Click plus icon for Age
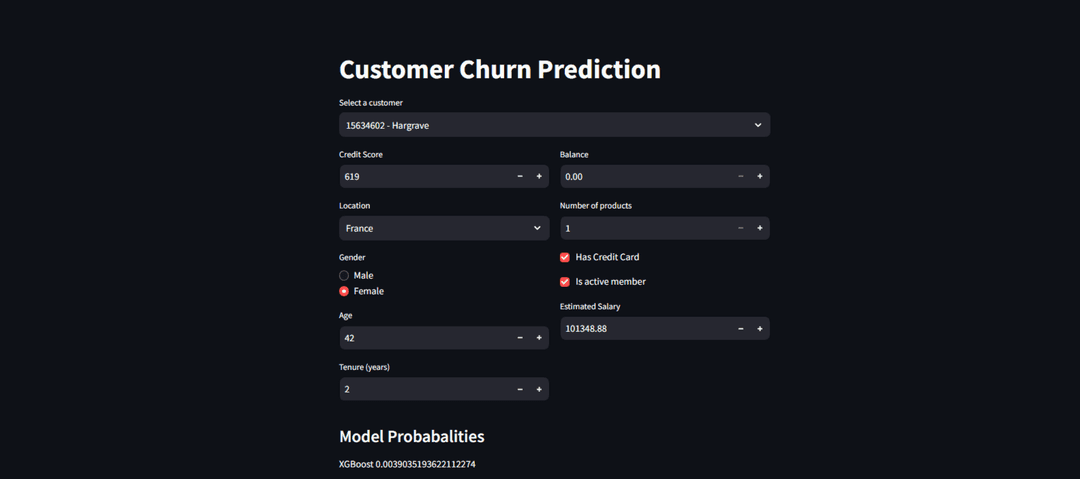This screenshot has width=1080, height=479. click(539, 338)
